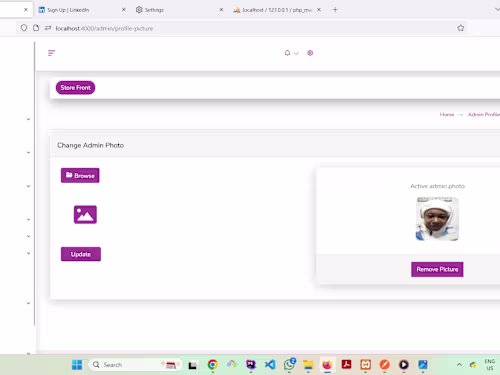Show hidden system tray icons
500x375 pixels.
tap(459, 365)
